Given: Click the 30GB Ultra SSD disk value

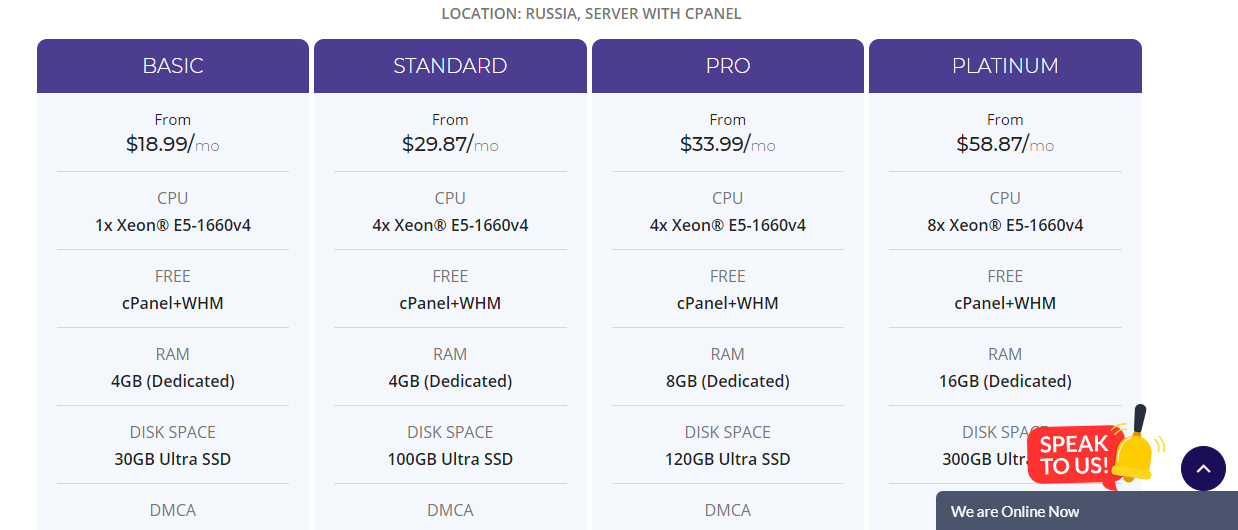Looking at the screenshot, I should pos(173,459).
